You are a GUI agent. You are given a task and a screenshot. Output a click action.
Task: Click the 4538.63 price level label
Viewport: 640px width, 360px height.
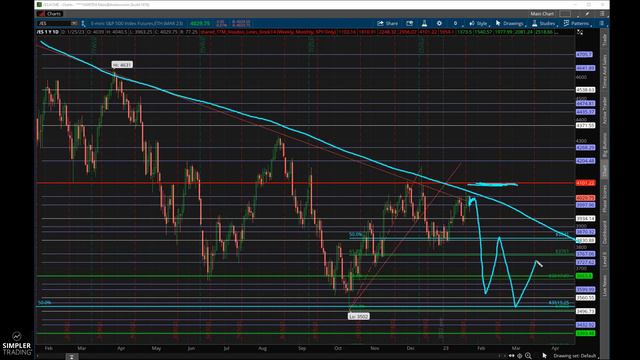point(585,90)
